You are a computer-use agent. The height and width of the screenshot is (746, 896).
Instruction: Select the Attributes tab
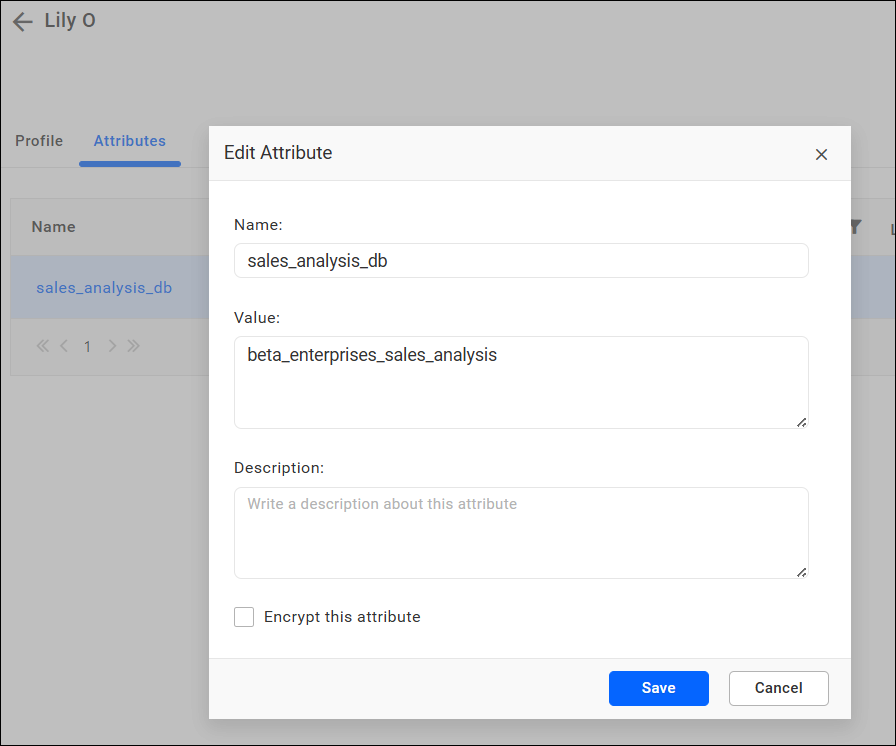tap(130, 141)
